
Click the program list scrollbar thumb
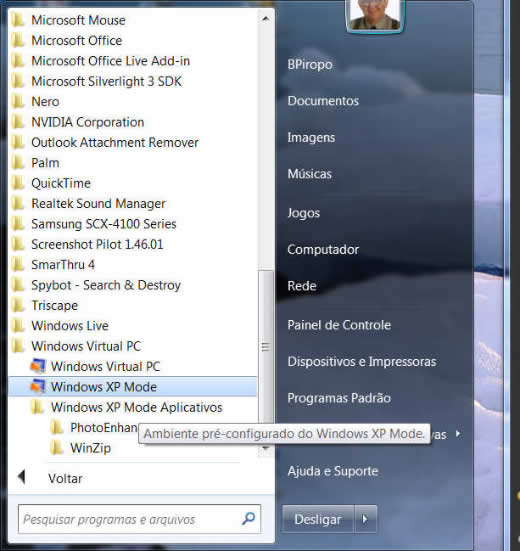(266, 347)
